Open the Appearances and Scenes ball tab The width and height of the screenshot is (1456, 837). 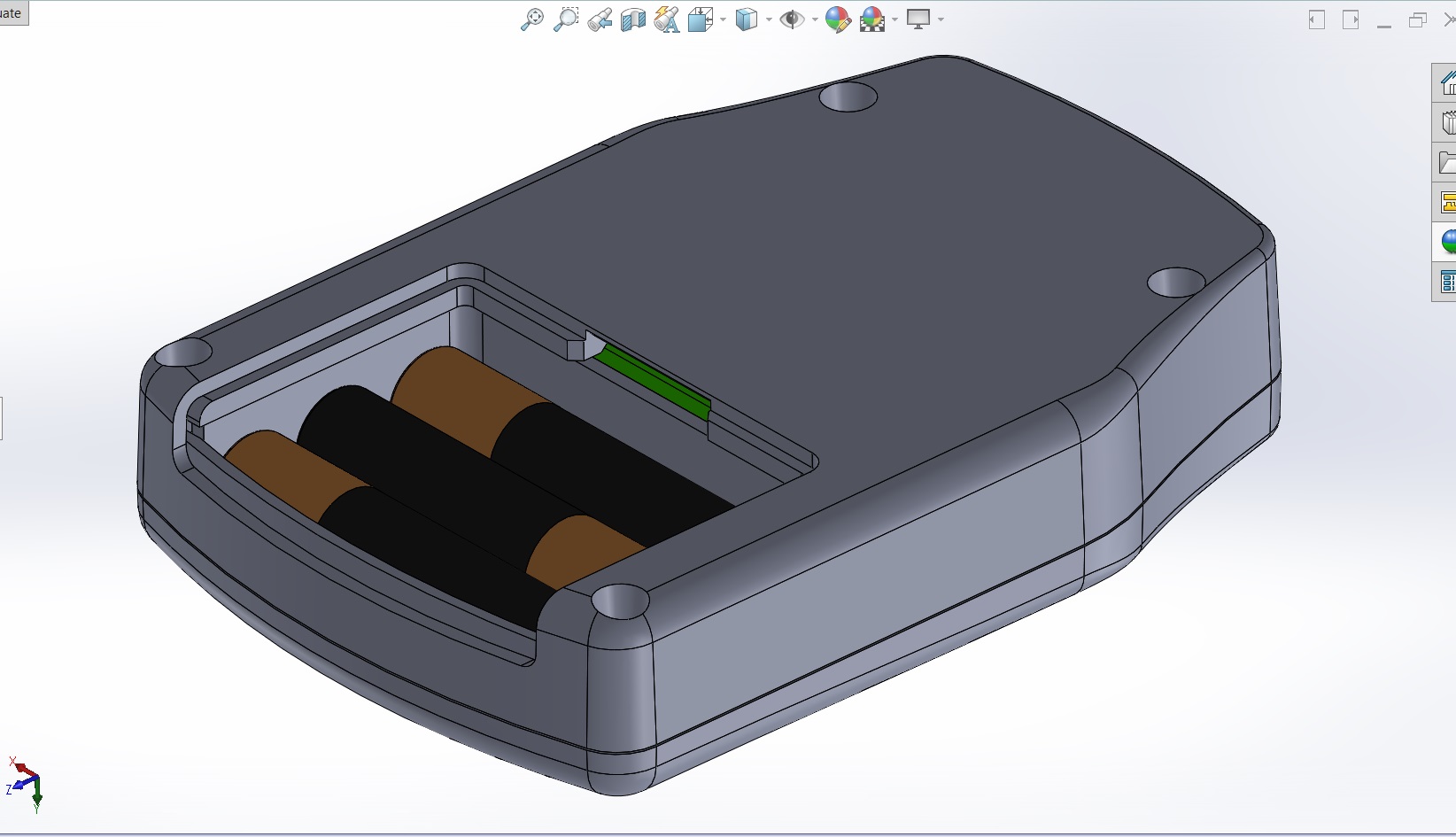click(x=1445, y=242)
